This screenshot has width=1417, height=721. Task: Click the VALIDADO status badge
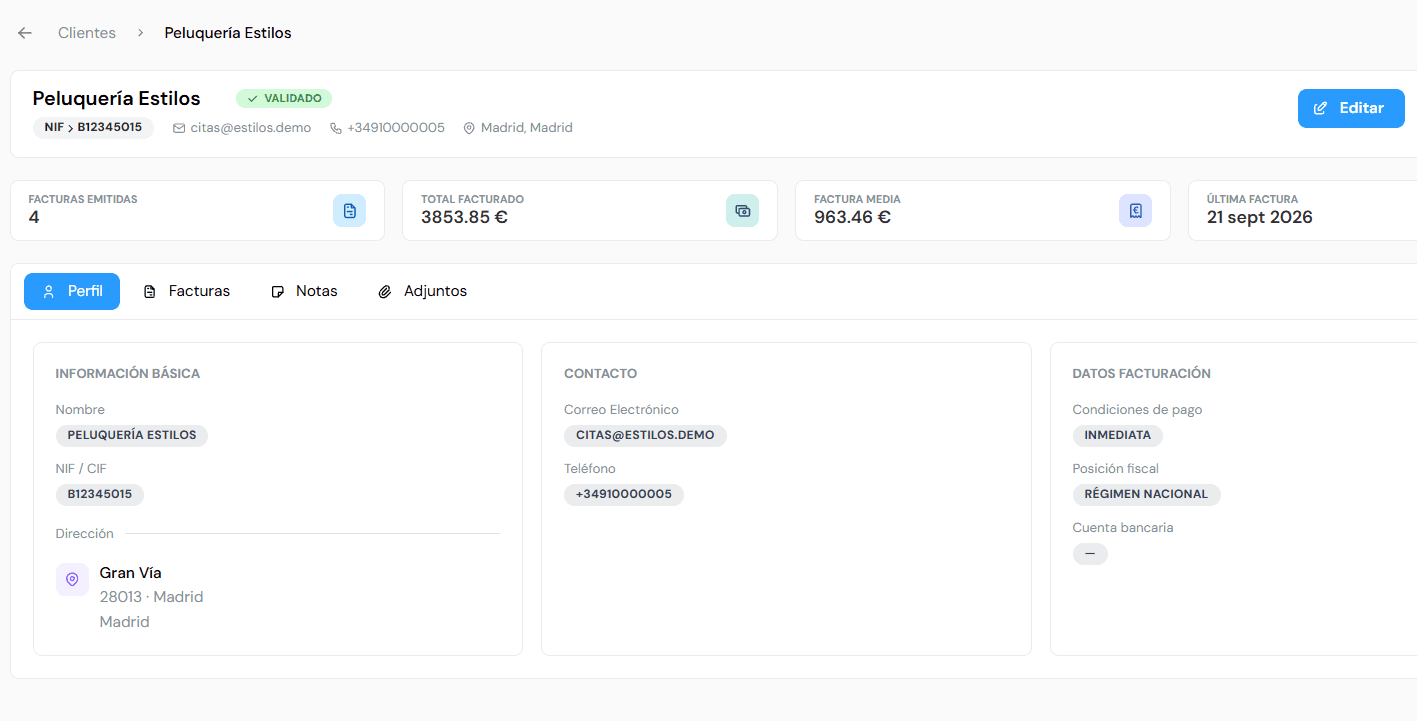pyautogui.click(x=284, y=98)
